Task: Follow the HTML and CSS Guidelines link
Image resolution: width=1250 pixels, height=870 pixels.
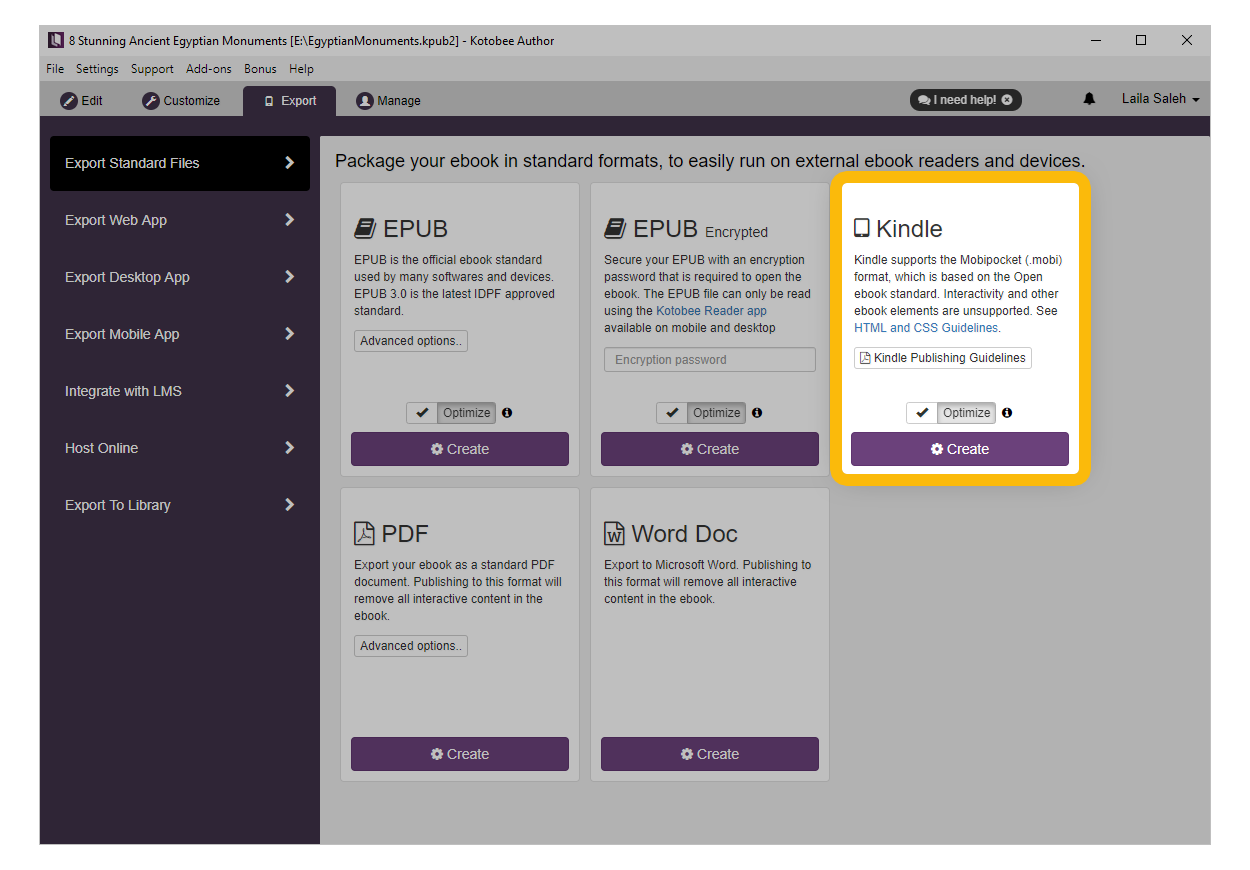Action: click(926, 328)
